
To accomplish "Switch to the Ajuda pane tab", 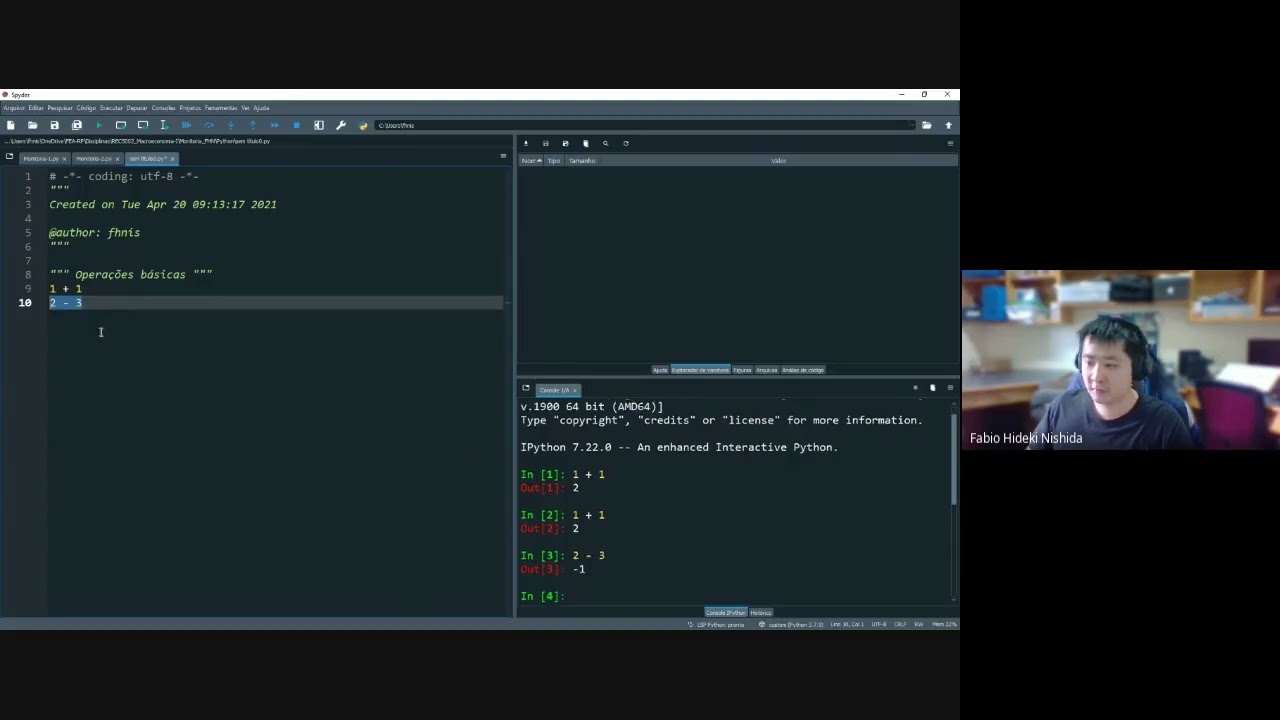I will pyautogui.click(x=660, y=370).
